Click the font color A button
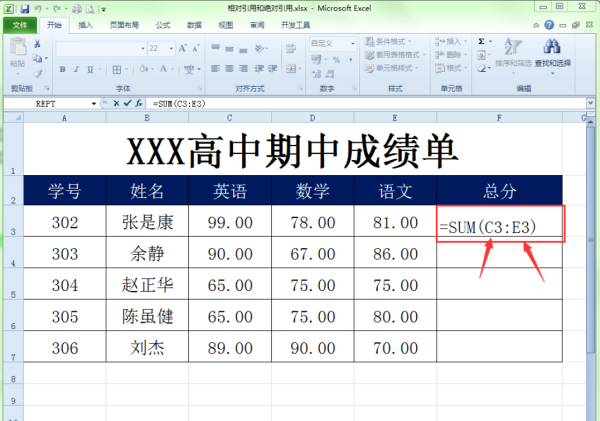Viewport: 600px width, 421px height. pyautogui.click(x=163, y=69)
